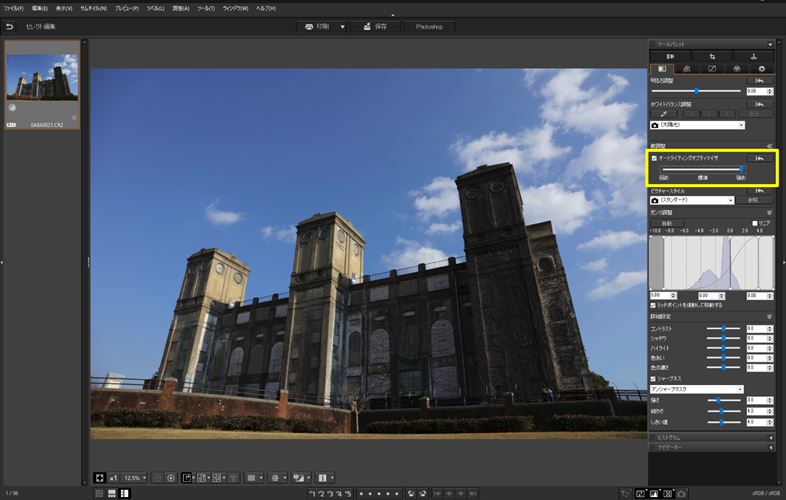786x500 pixels.
Task: Reset the Auto Lighting Optimizer setting
Action: (759, 158)
